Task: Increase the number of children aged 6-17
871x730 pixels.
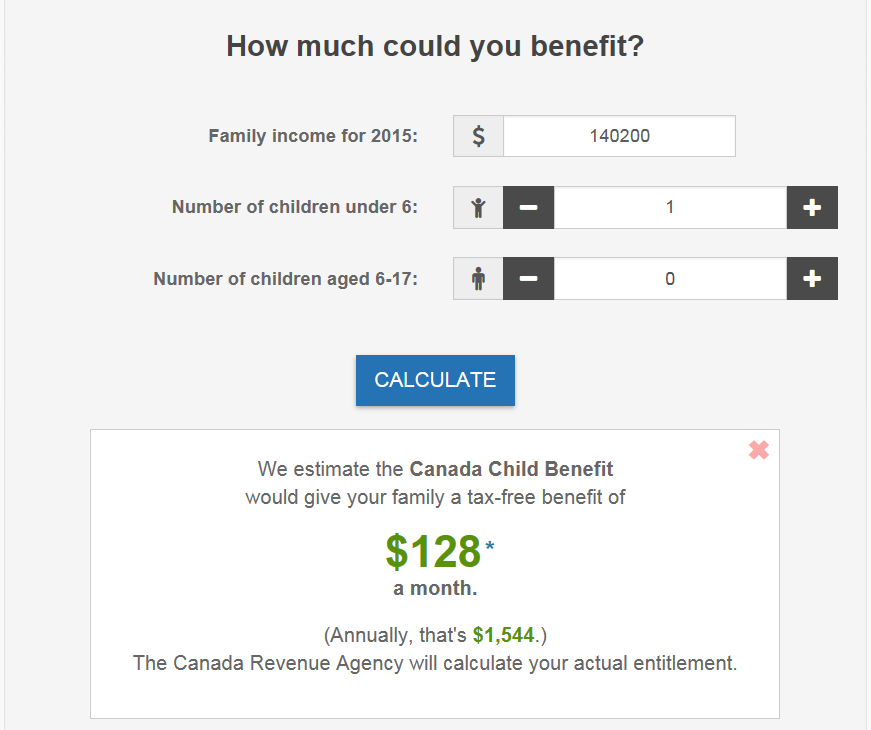Action: [x=812, y=279]
